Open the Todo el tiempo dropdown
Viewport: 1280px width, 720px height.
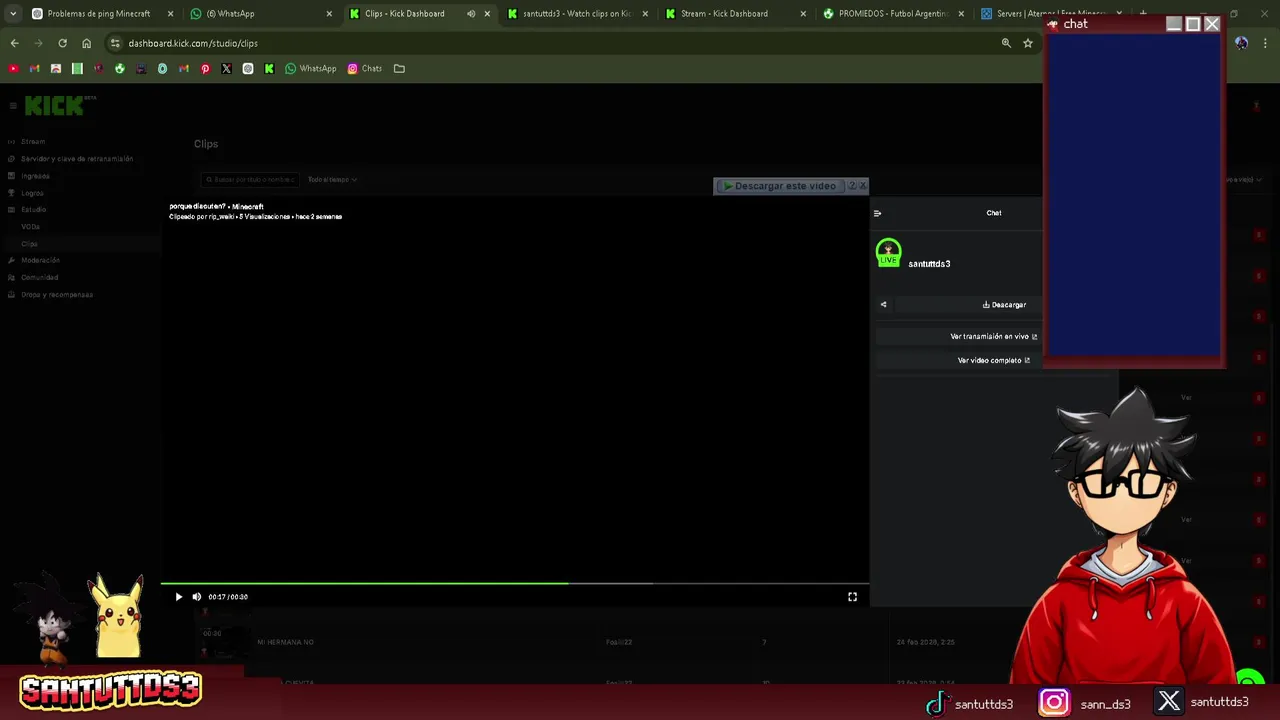[332, 180]
